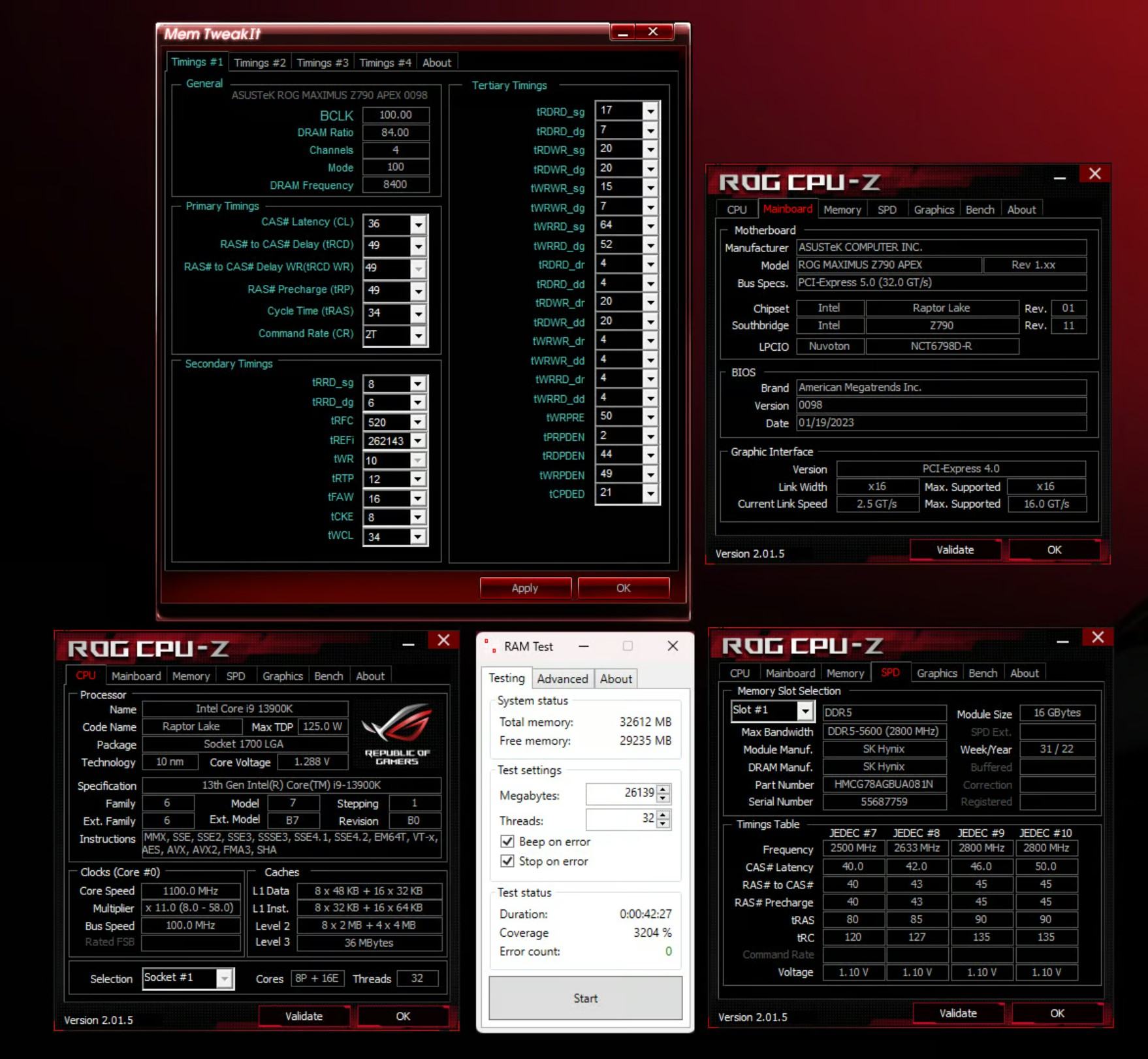Close the CPU-Z Mainboard window
1148x1059 pixels.
(1095, 174)
